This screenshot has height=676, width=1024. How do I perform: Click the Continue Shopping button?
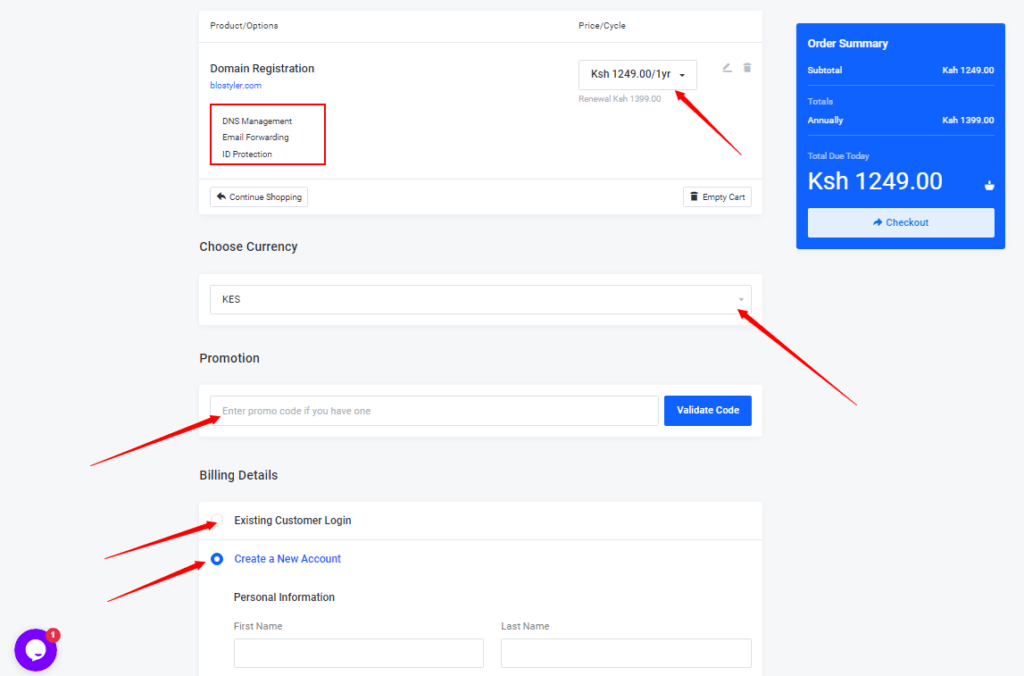click(259, 197)
